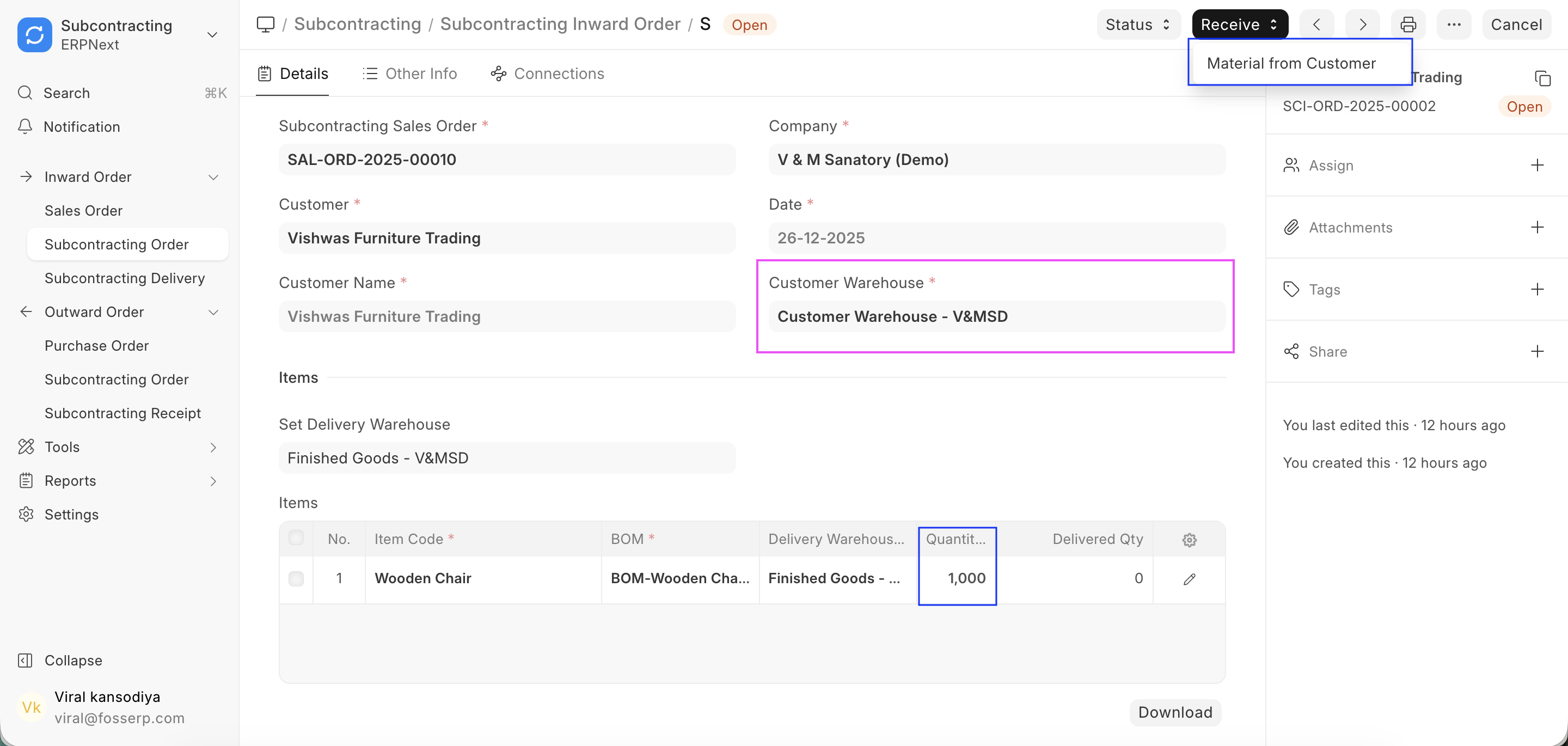Click the plus icon beside Attachments
Viewport: 1568px width, 746px height.
1538,227
